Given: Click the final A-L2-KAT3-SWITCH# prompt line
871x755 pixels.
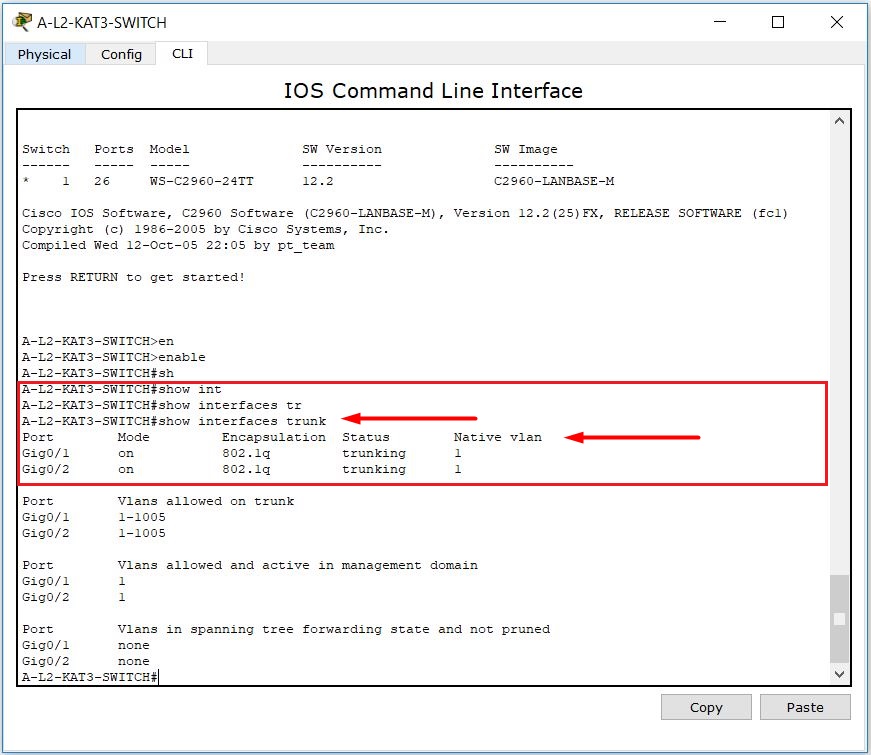Looking at the screenshot, I should 89,677.
